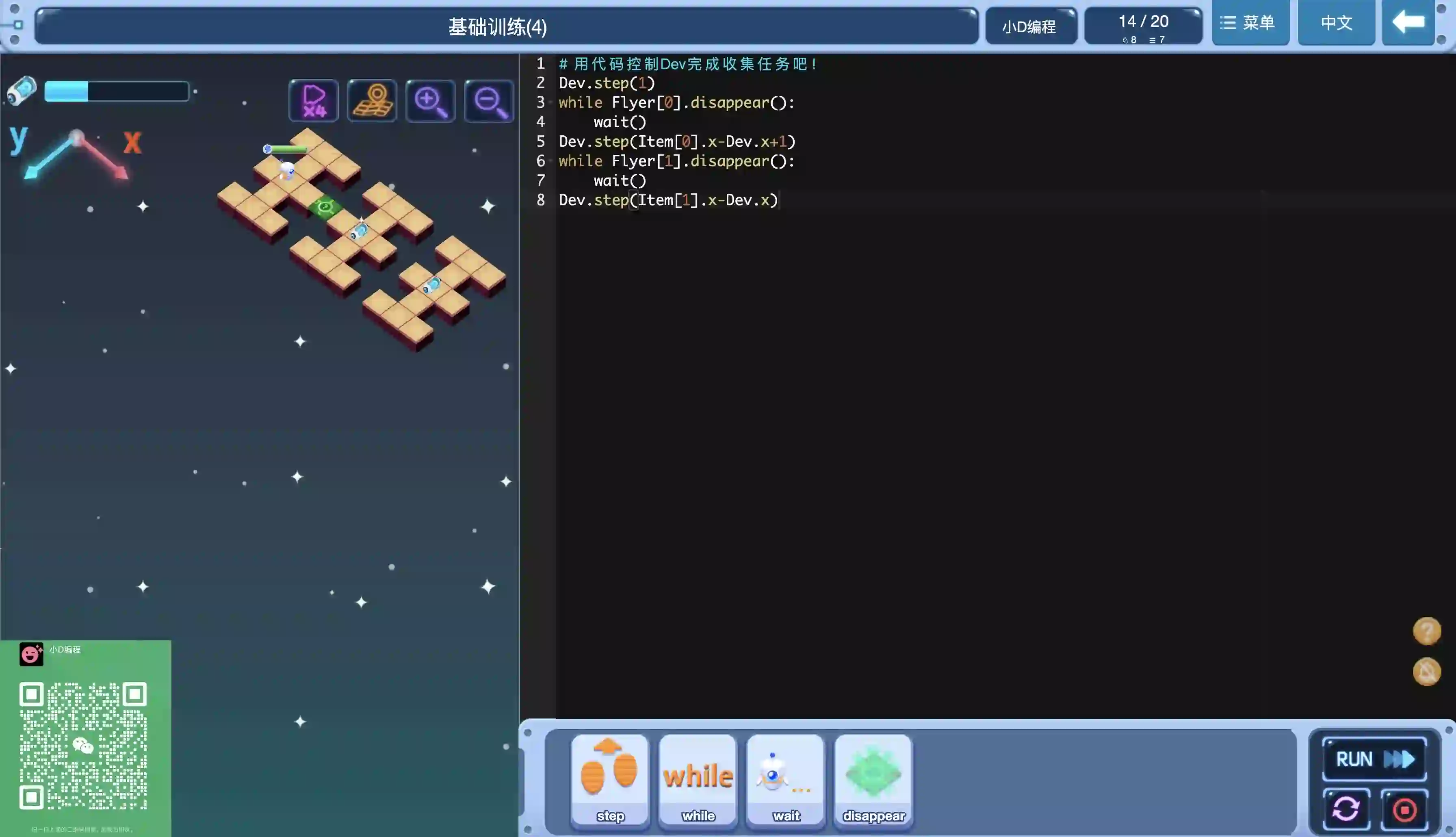Toggle the x4 playback speed button

(314, 101)
